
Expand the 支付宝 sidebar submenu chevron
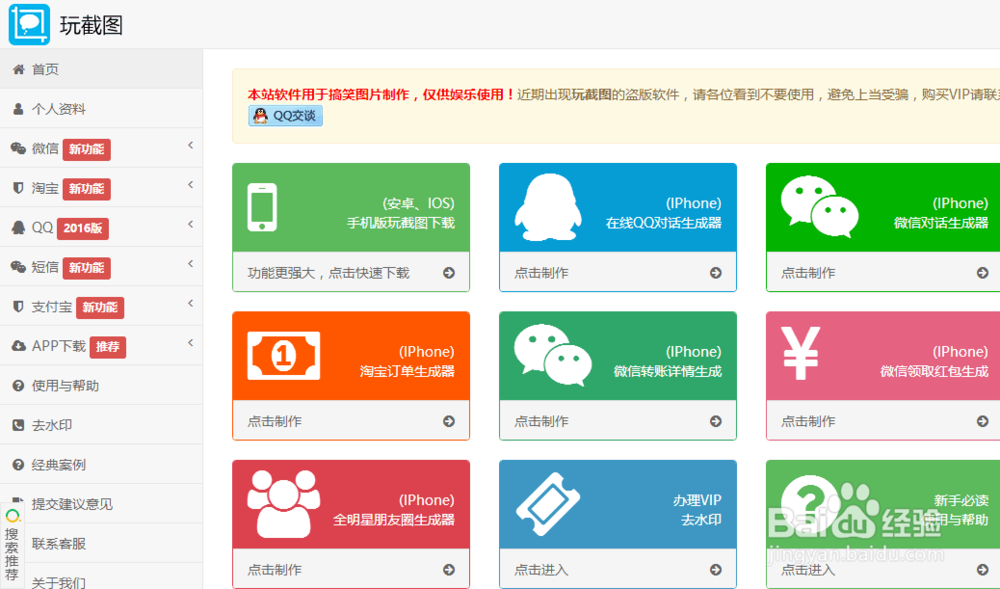[190, 304]
